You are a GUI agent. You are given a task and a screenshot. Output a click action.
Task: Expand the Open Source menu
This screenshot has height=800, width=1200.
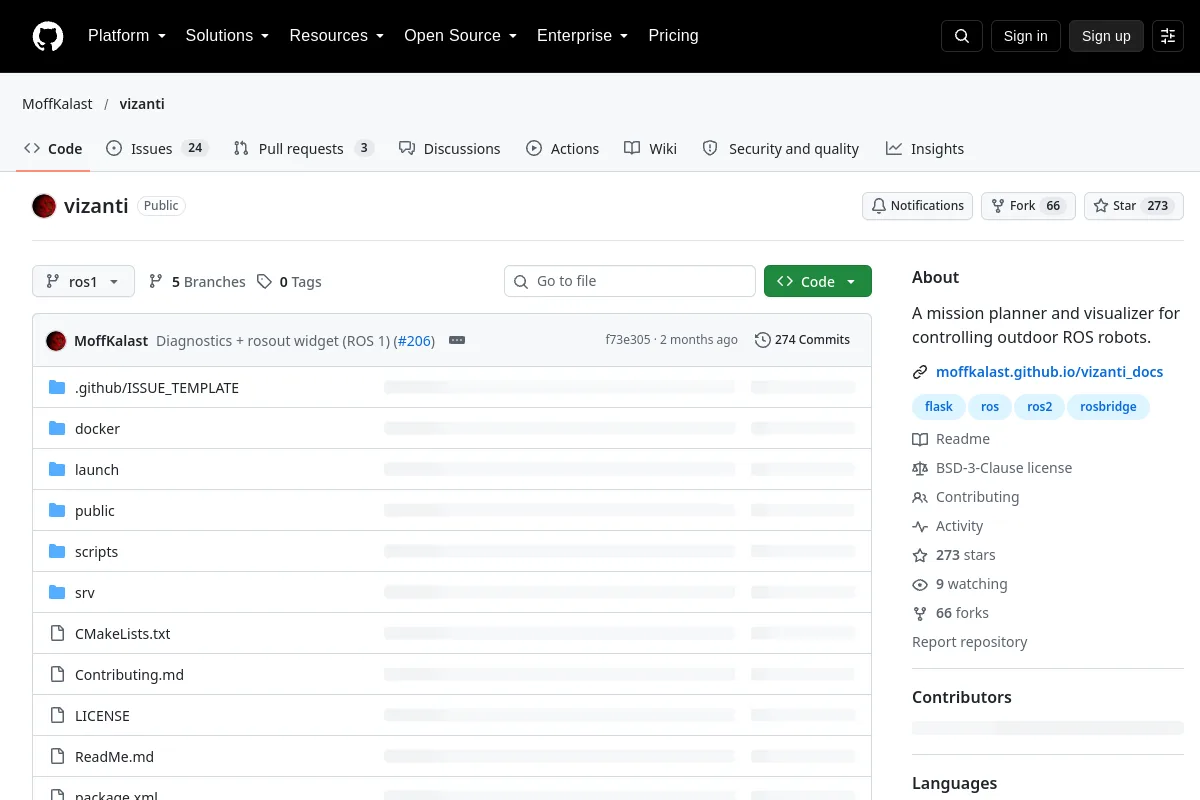(461, 36)
